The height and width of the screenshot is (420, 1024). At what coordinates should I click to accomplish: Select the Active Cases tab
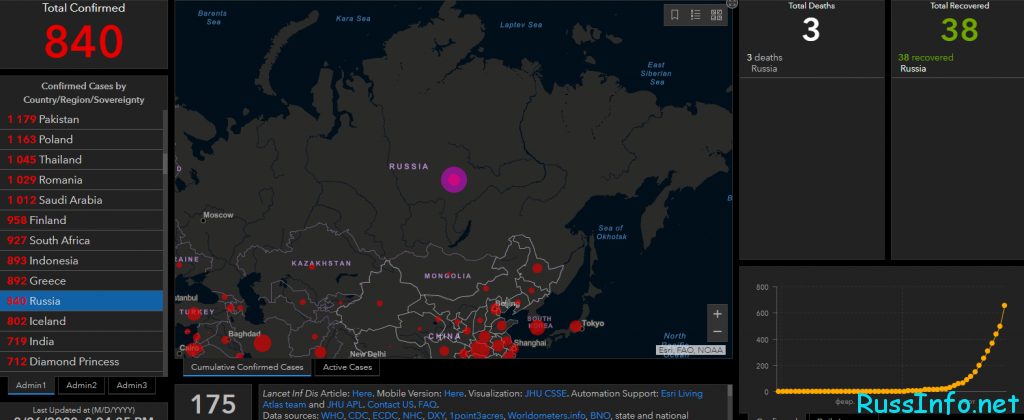coord(347,367)
